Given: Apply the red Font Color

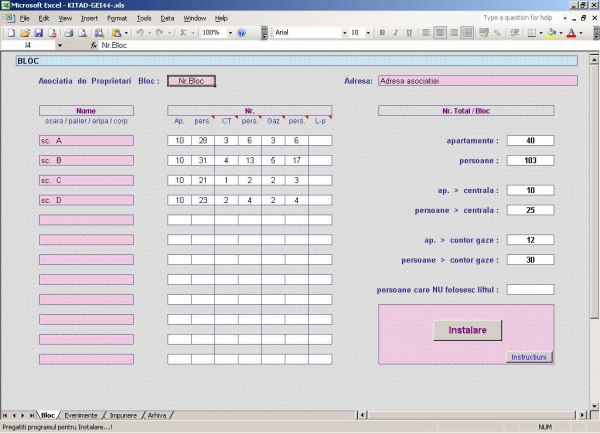Looking at the screenshot, I should [571, 33].
